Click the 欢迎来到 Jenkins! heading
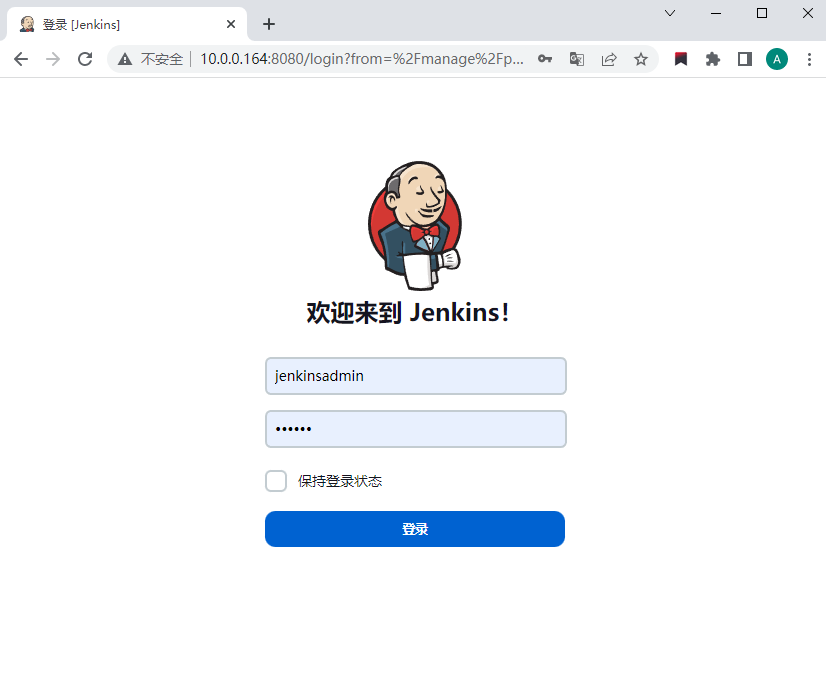The width and height of the screenshot is (826, 673). pyautogui.click(x=408, y=312)
